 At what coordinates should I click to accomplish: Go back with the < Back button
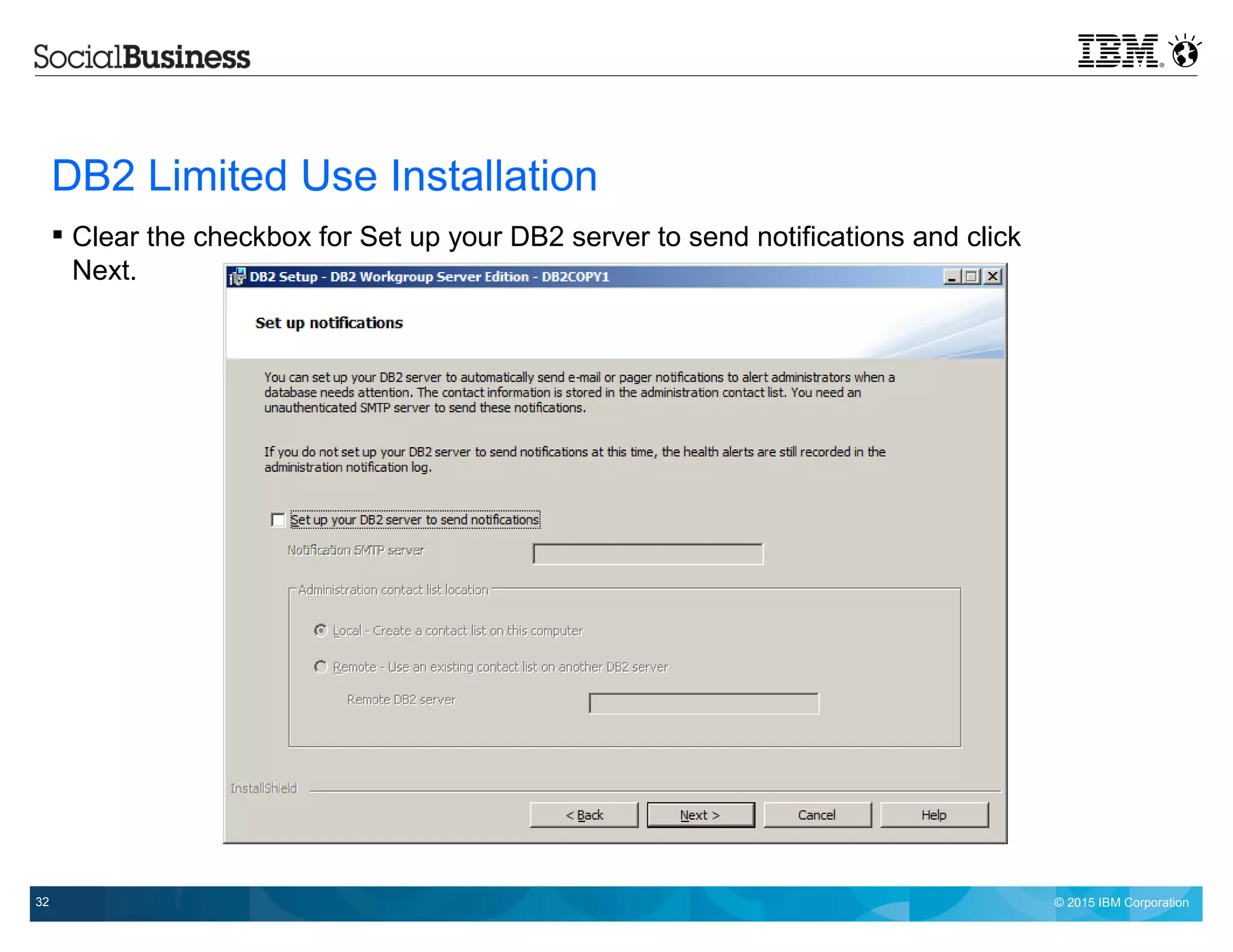[x=584, y=815]
